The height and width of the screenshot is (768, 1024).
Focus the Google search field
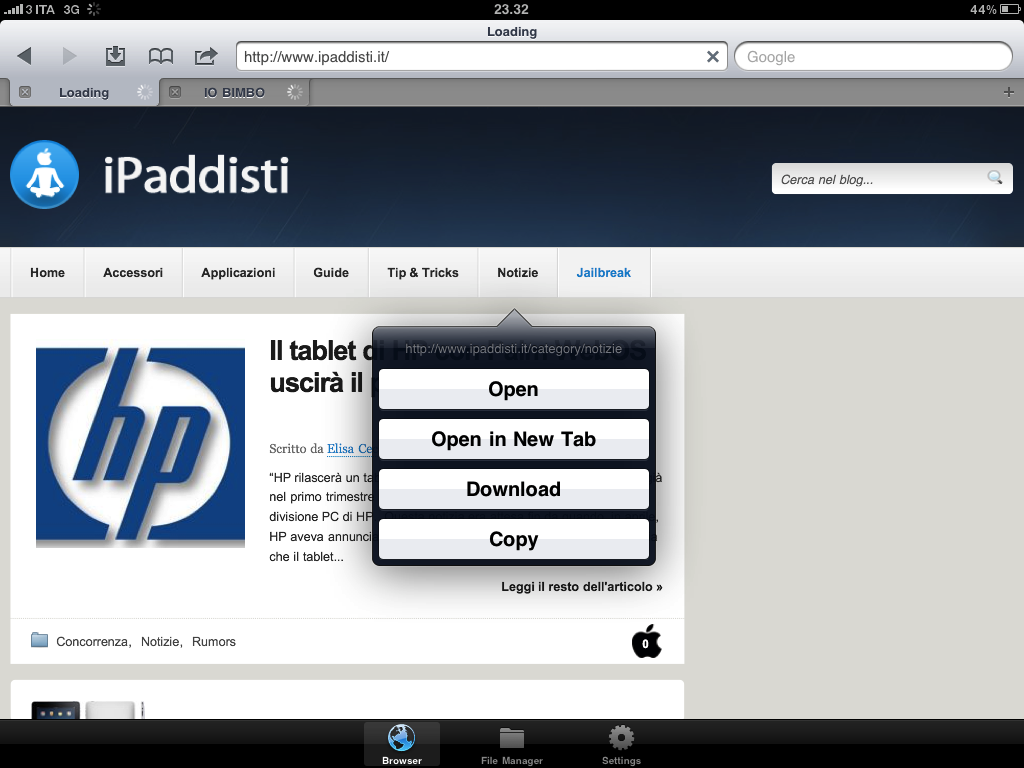pos(873,57)
